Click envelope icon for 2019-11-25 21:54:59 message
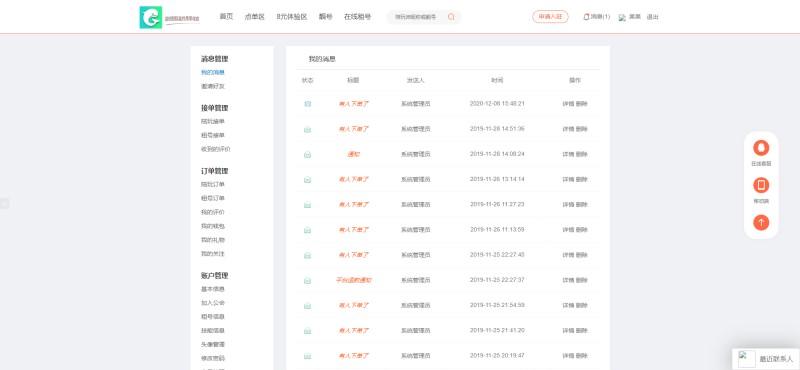 307,306
